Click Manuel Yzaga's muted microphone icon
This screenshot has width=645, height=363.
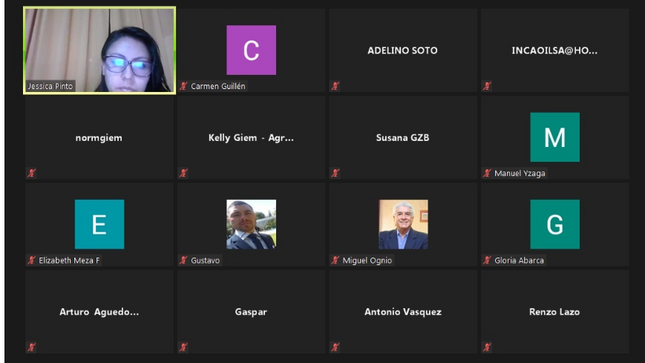[x=487, y=173]
